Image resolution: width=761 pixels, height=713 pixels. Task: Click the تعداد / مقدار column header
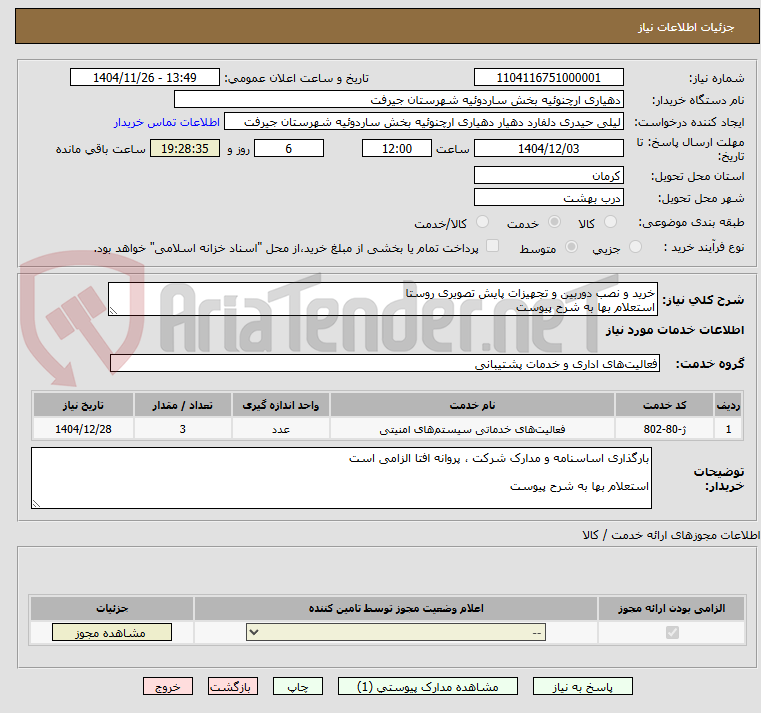[182, 405]
